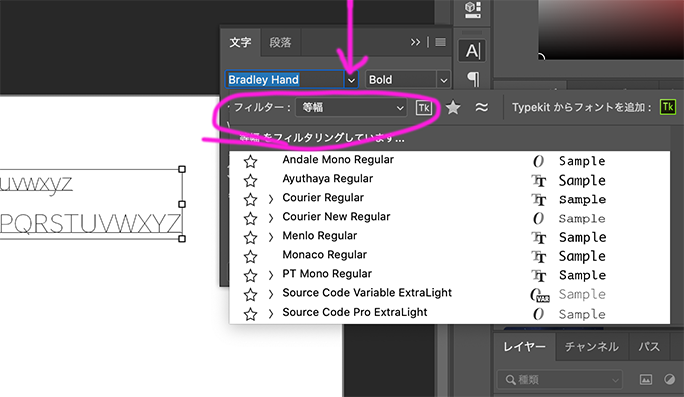Collapse panel with double arrow icon
Image resolution: width=684 pixels, height=397 pixels.
[415, 42]
